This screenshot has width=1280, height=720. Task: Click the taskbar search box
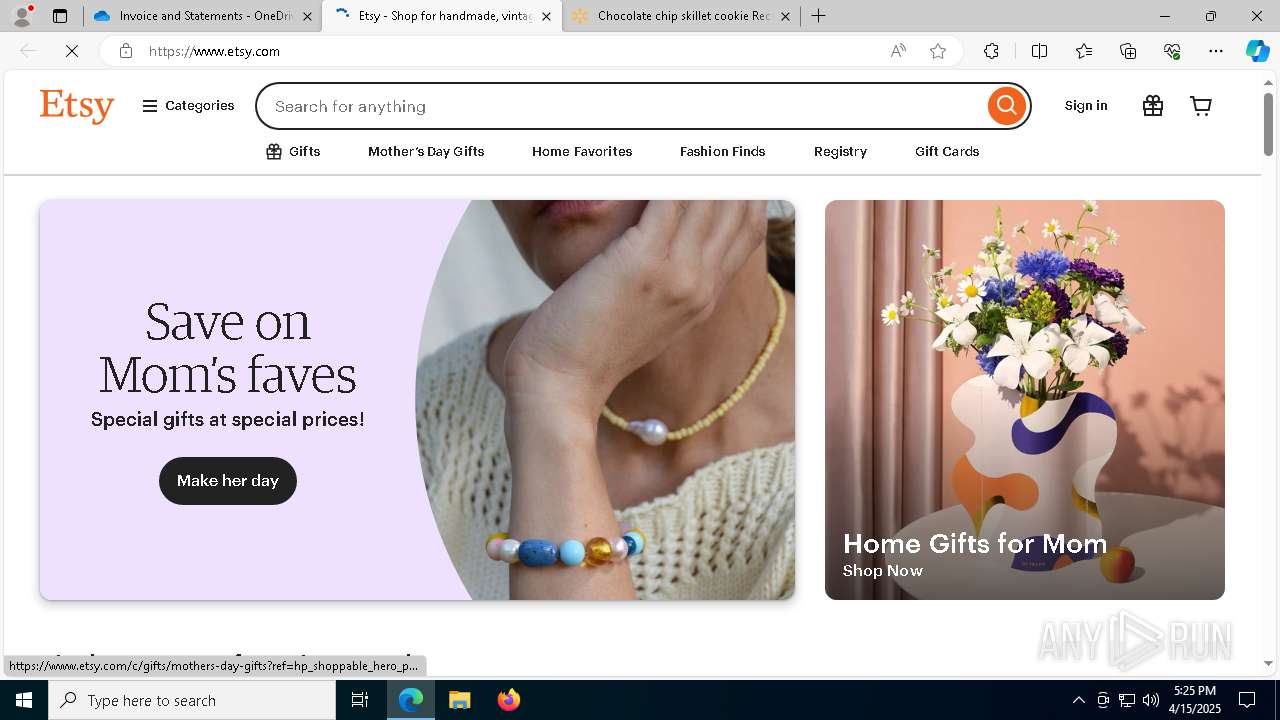click(192, 700)
